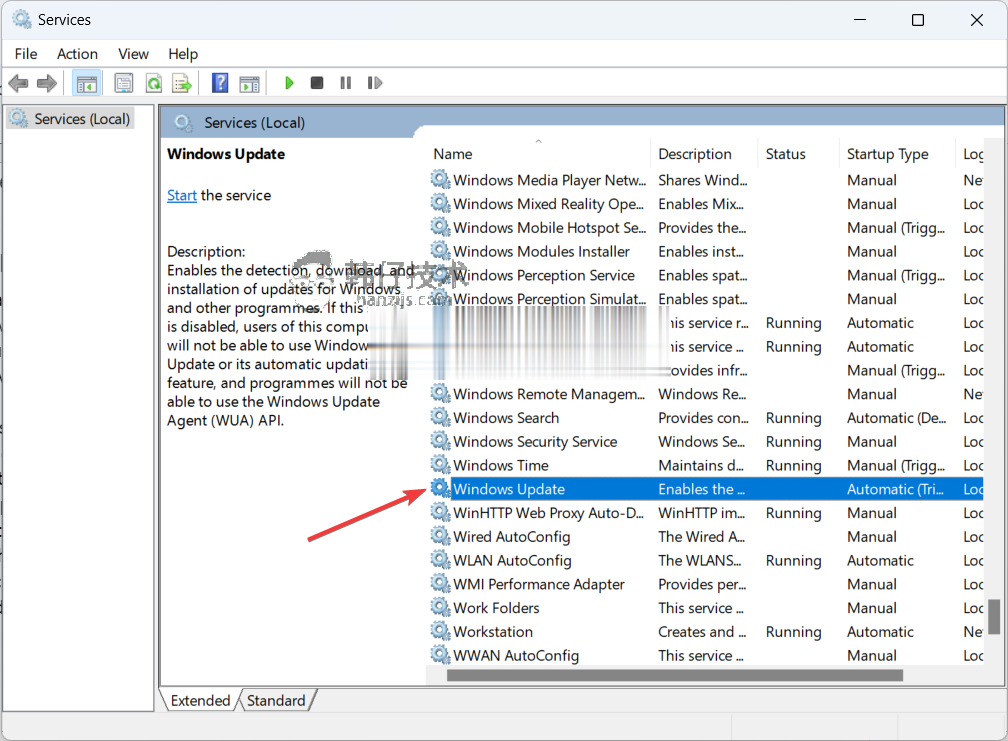Screen dimensions: 1008x741
Task: Click the gear icon of Windows Update row
Action: (440, 488)
